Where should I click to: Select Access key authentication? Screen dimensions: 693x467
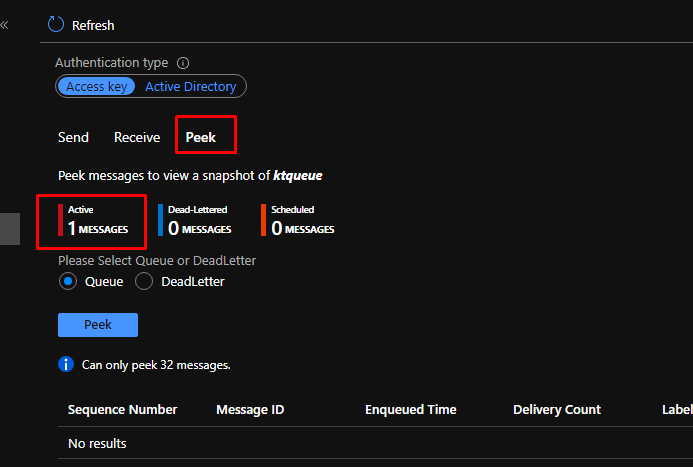(x=97, y=87)
